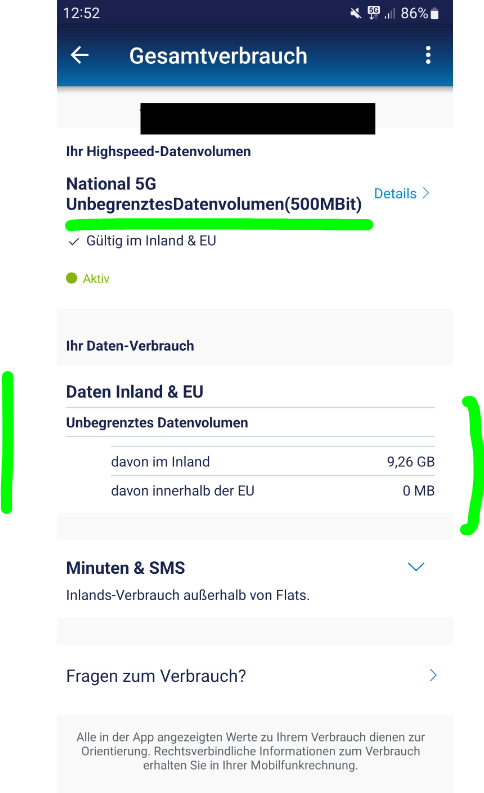Expand the Minuten & SMS section
The image size is (484, 793).
(x=416, y=567)
